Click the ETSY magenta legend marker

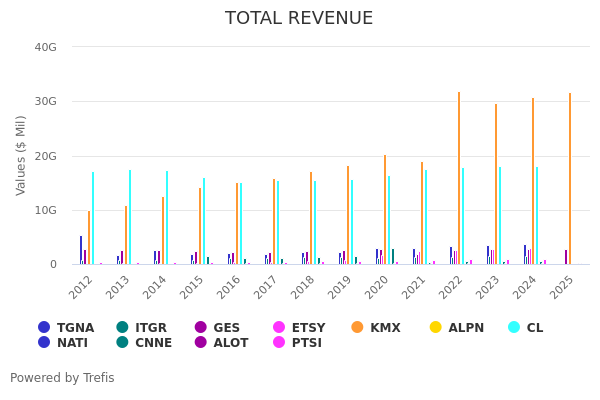(279, 327)
